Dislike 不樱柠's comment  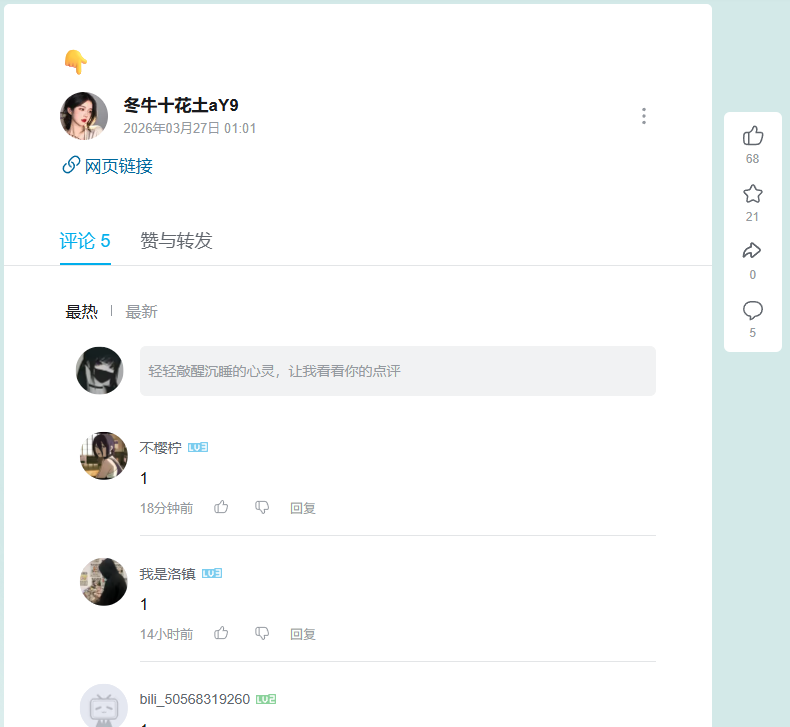(262, 507)
